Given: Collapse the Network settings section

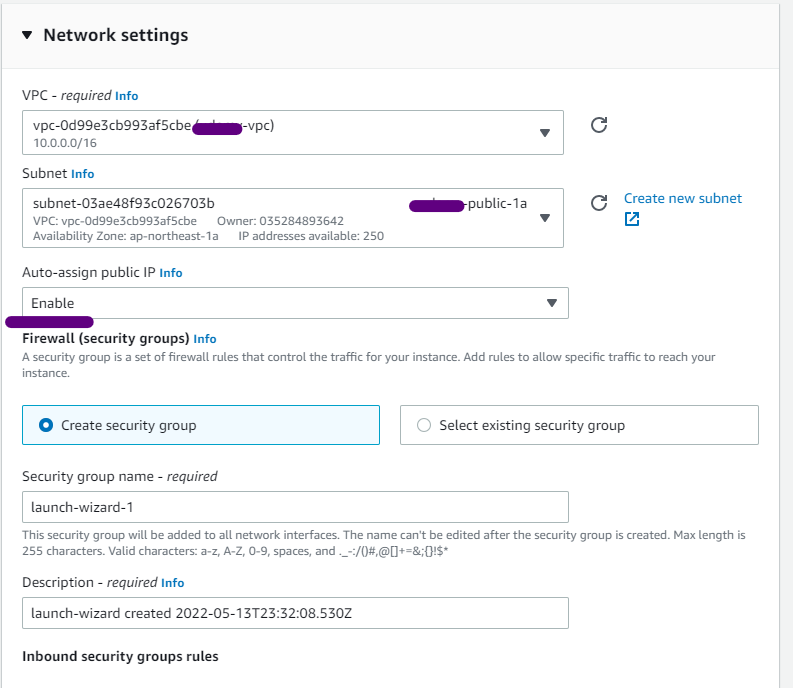Looking at the screenshot, I should tap(27, 35).
